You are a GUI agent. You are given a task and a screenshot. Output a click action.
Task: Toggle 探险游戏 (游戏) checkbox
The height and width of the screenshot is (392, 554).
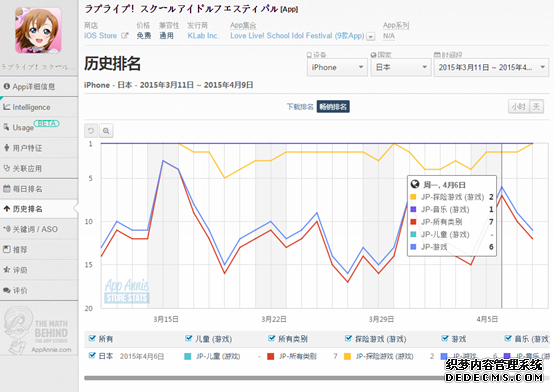point(348,338)
